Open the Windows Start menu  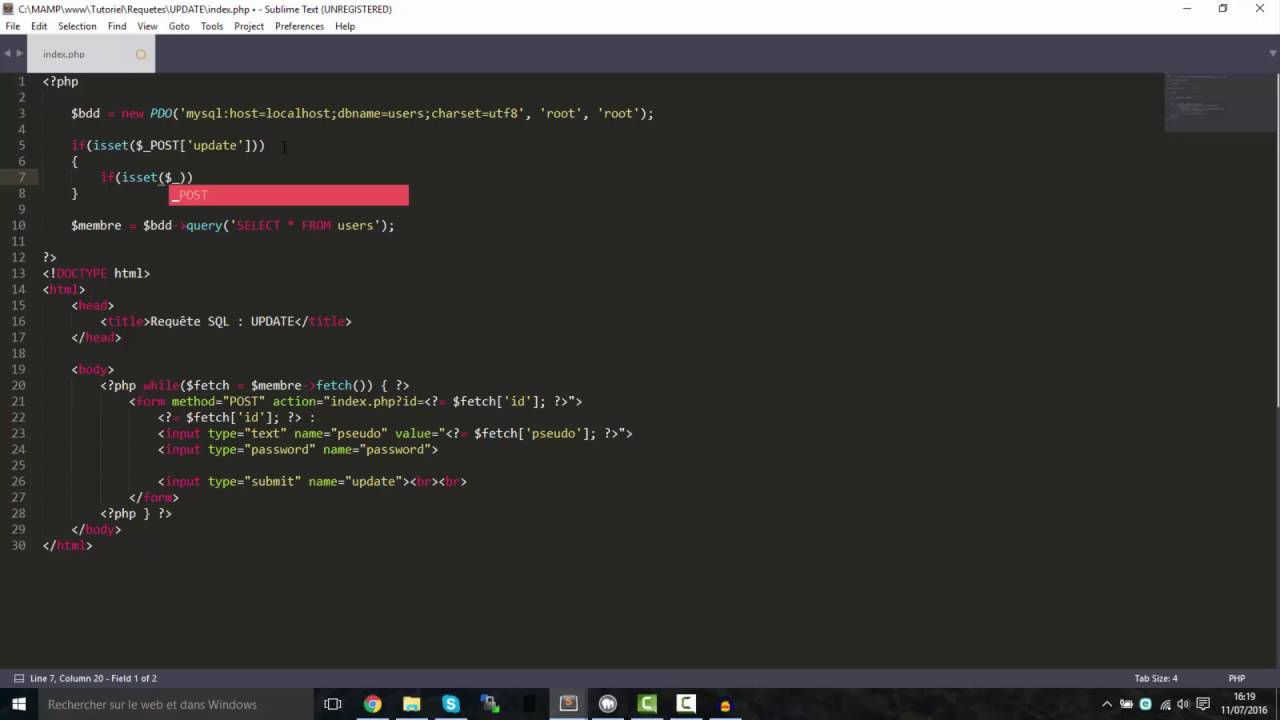[x=19, y=704]
